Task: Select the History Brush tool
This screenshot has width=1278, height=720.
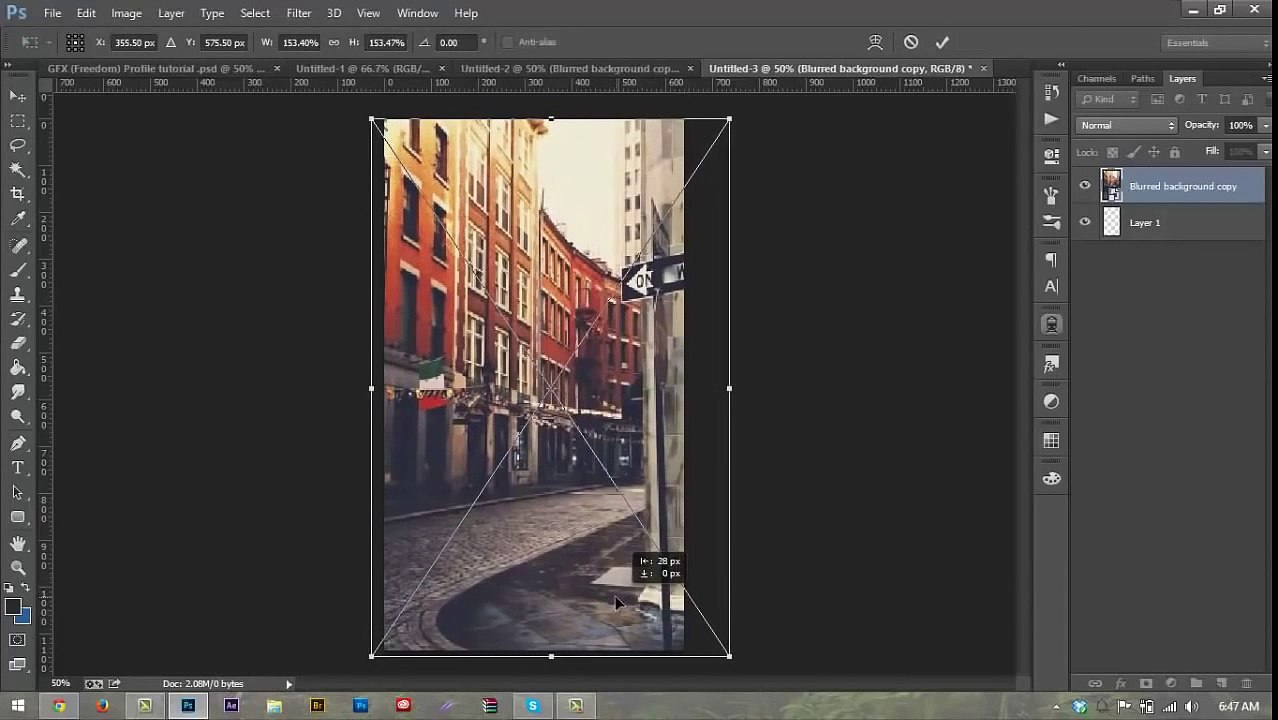Action: tap(18, 319)
